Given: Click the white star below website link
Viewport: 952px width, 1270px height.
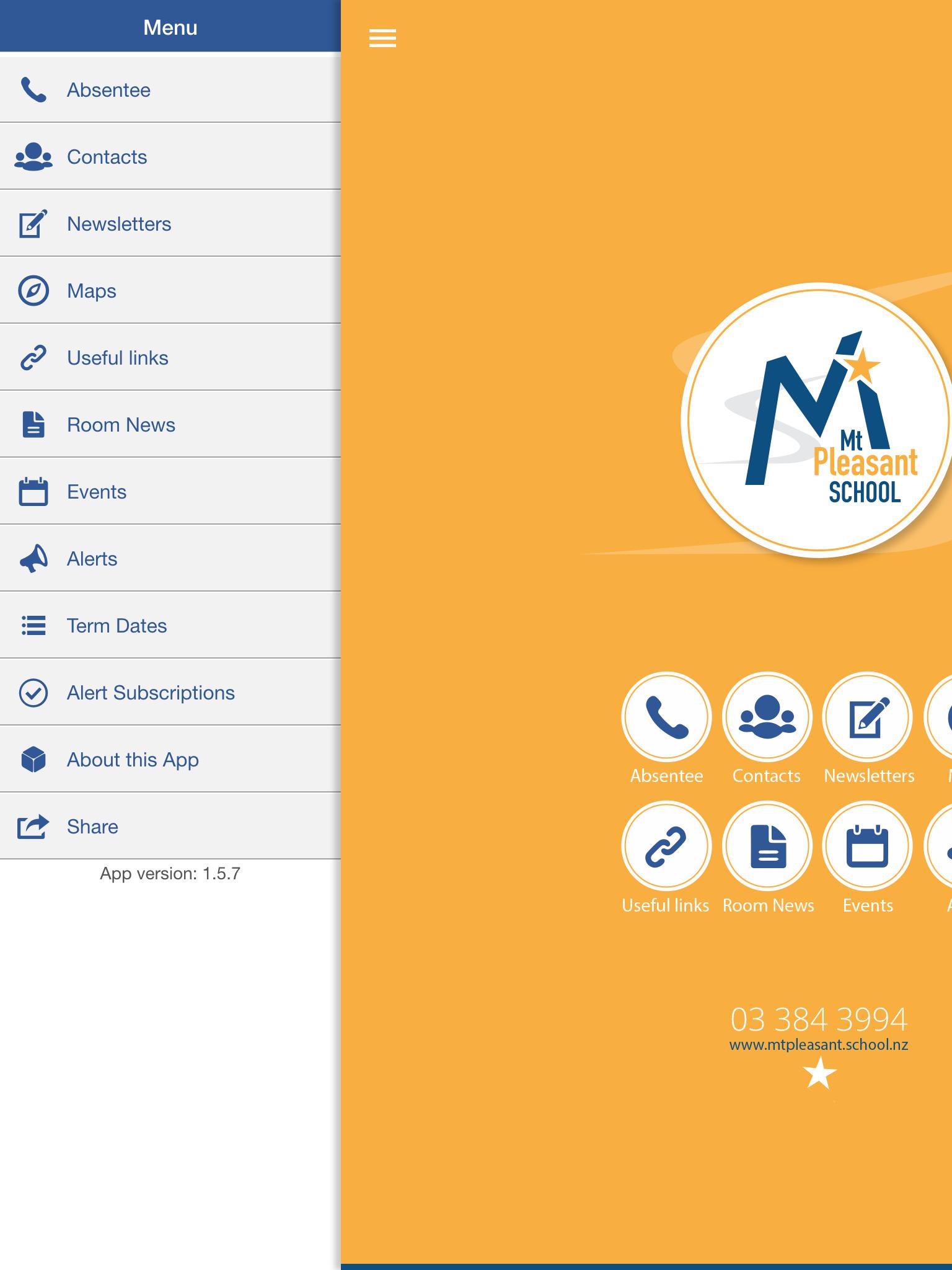Looking at the screenshot, I should pyautogui.click(x=819, y=1073).
